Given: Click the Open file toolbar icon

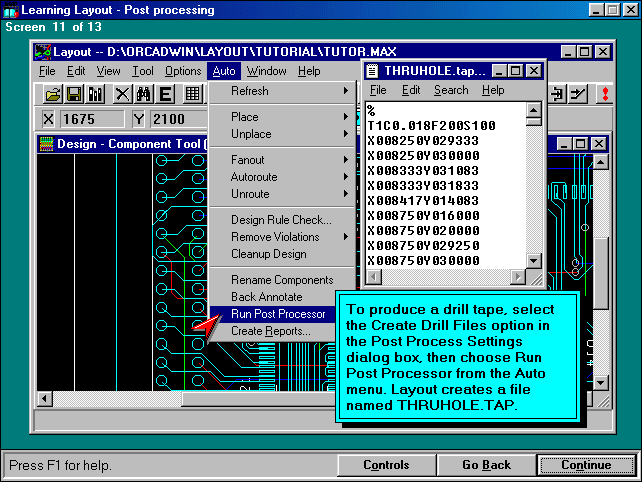Looking at the screenshot, I should 52,94.
